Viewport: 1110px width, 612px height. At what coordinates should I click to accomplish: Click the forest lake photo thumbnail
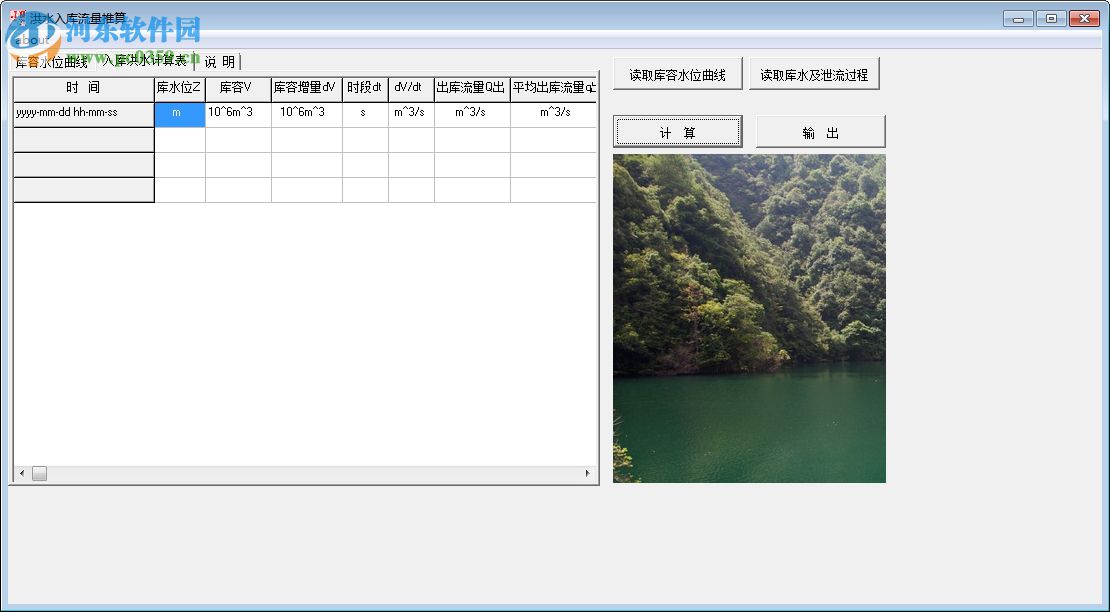pos(748,318)
